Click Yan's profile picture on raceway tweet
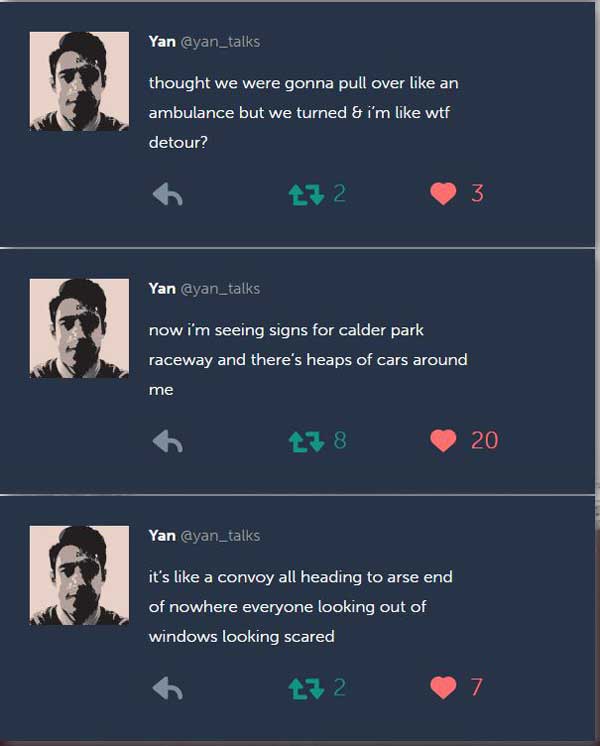The image size is (600, 746). click(x=79, y=328)
